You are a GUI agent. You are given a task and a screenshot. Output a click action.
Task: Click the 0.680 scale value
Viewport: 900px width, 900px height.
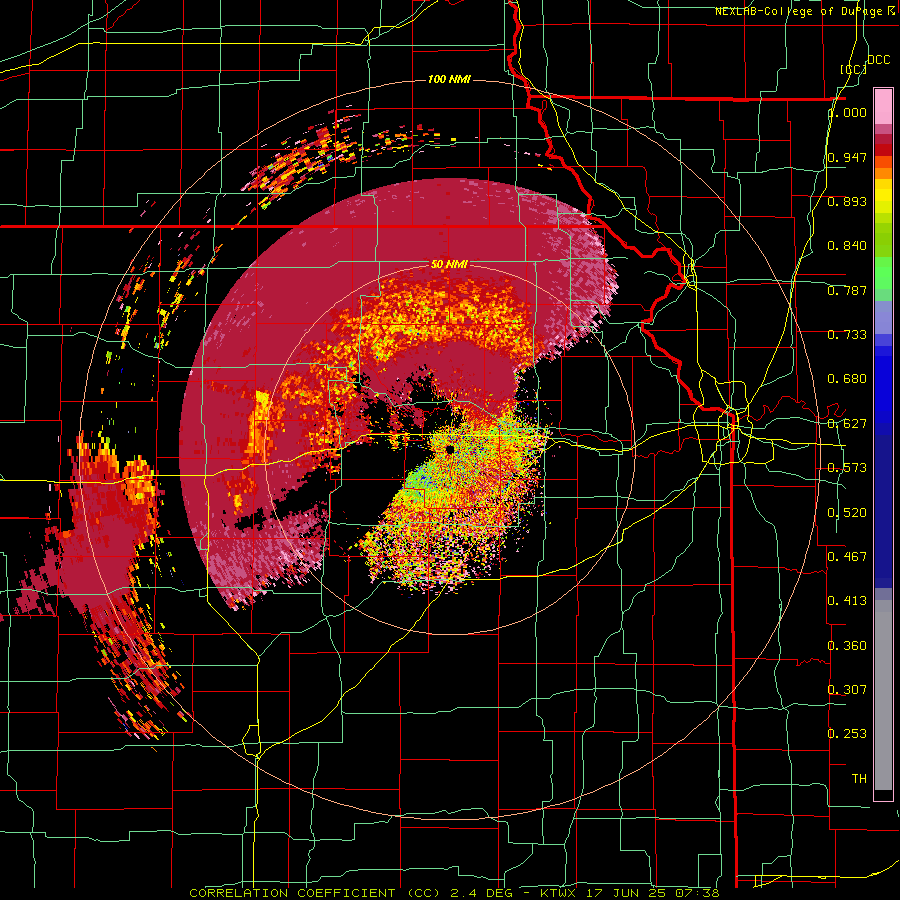tap(847, 379)
